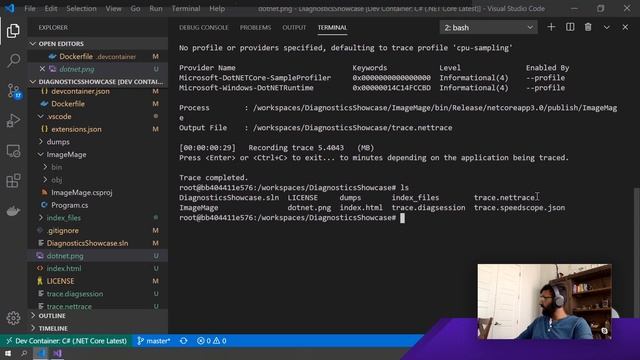
Task: Open the Terminal menu
Action: click(186, 8)
